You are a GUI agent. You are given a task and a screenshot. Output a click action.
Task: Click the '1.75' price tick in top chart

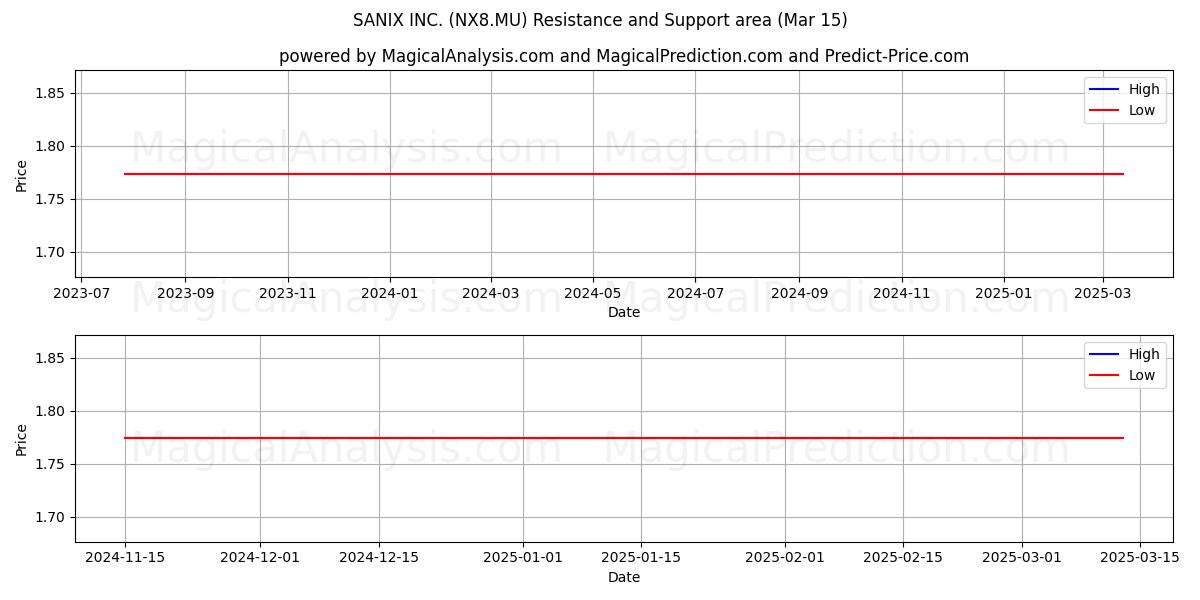pyautogui.click(x=52, y=199)
